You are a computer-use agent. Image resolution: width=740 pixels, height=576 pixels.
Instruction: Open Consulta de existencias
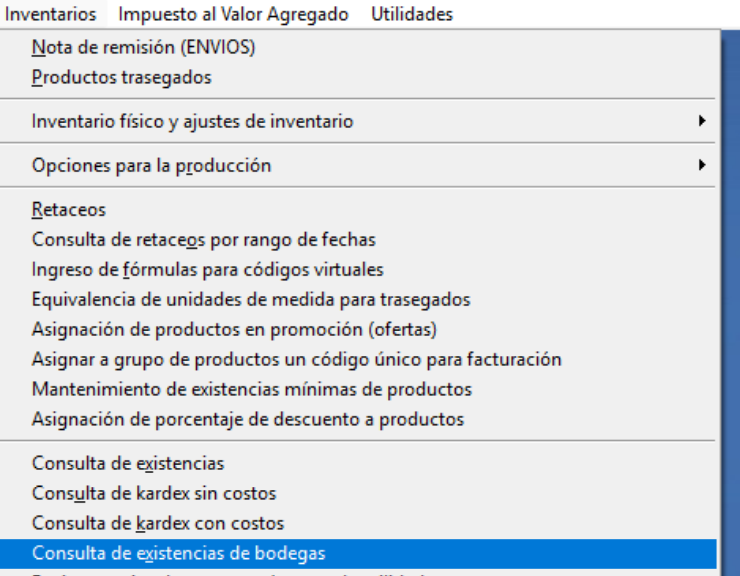tap(128, 464)
